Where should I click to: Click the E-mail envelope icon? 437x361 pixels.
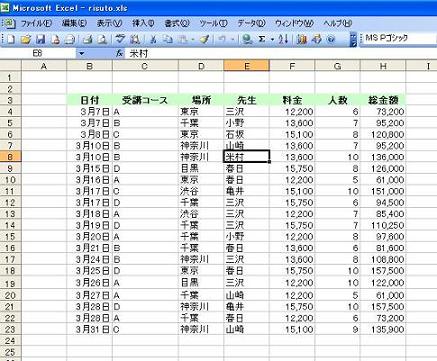point(70,39)
